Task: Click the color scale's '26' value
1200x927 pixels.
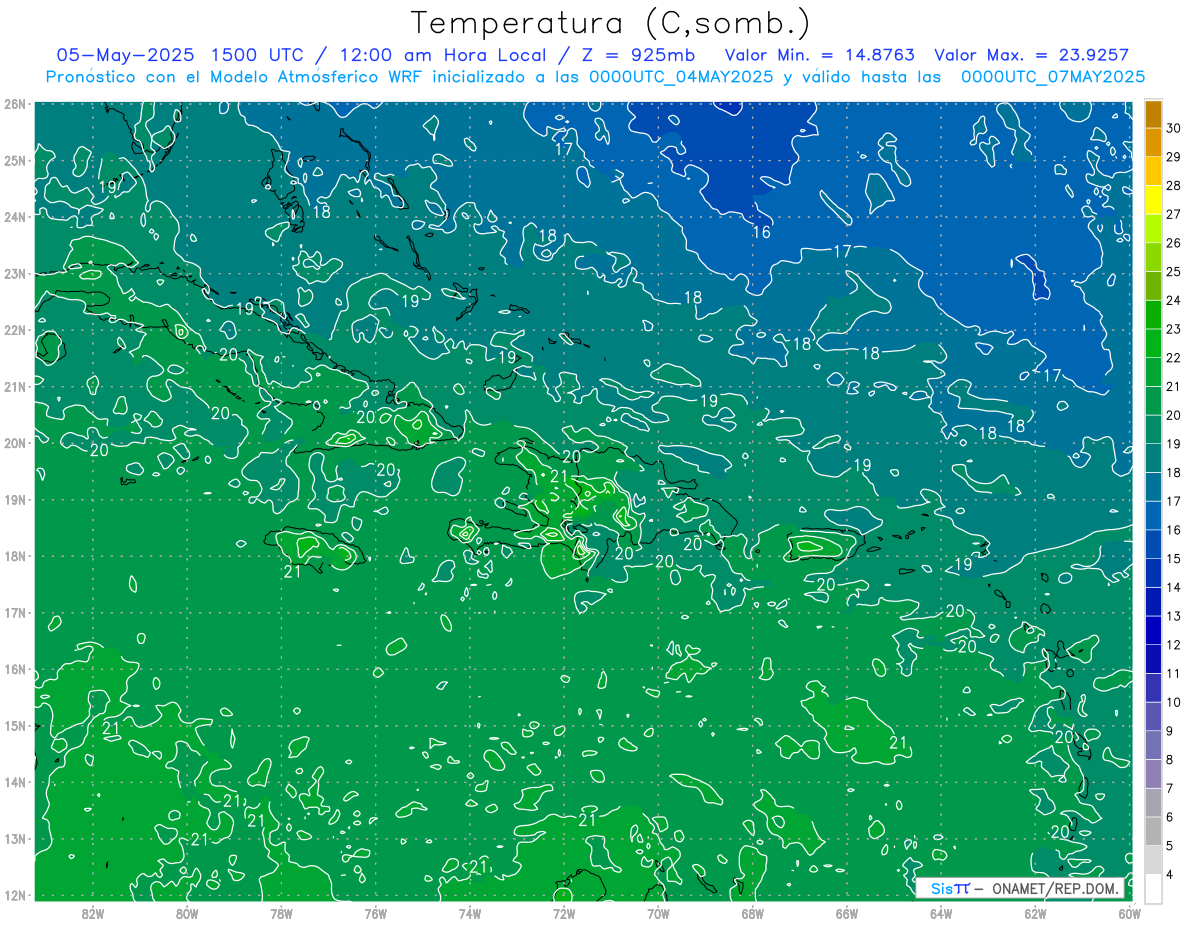Action: tap(1174, 243)
